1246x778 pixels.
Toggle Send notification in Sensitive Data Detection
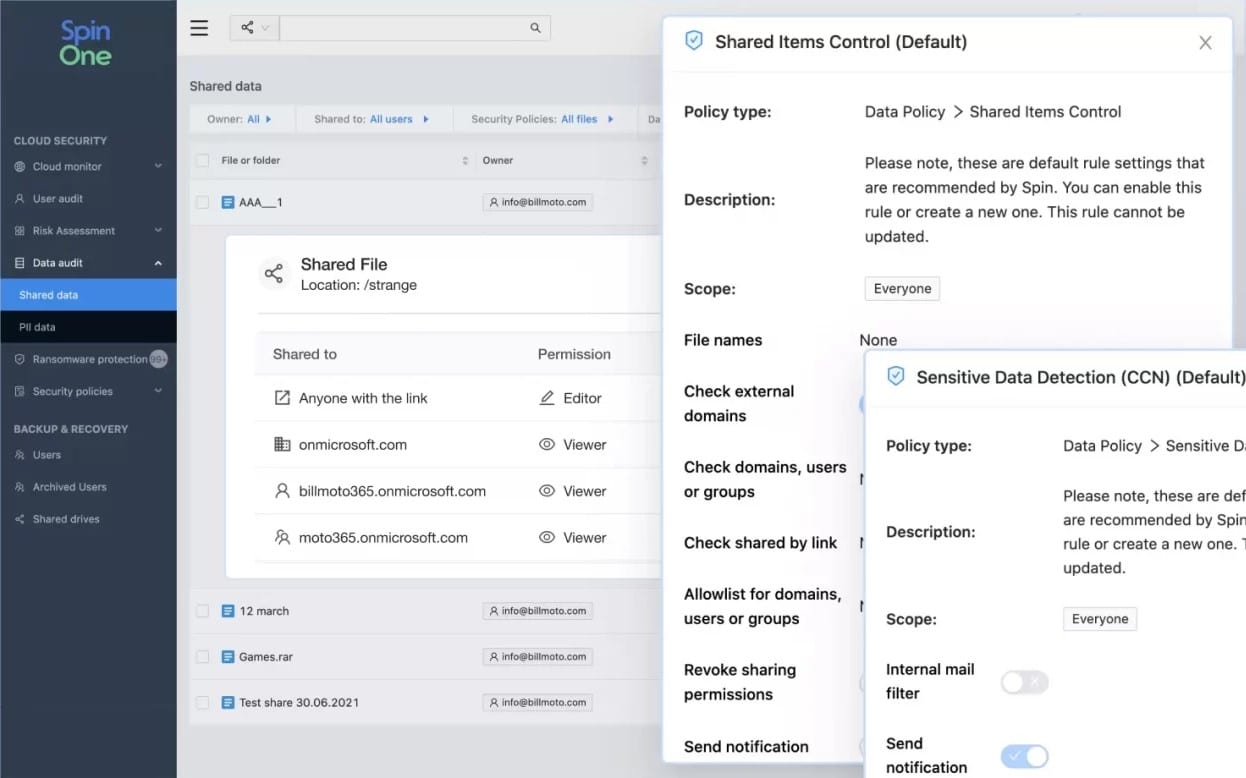point(1024,756)
